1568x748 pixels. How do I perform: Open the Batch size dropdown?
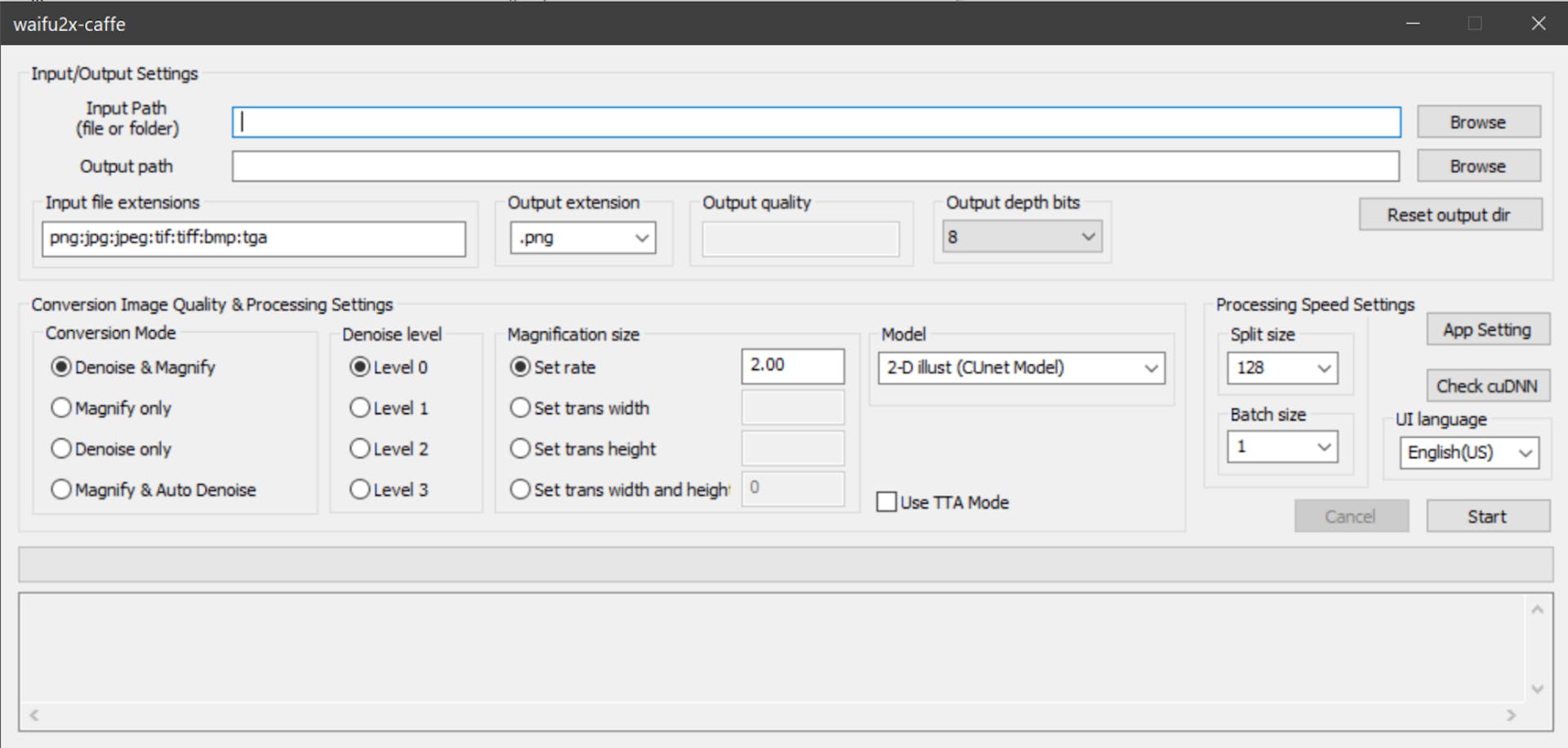[x=1282, y=447]
